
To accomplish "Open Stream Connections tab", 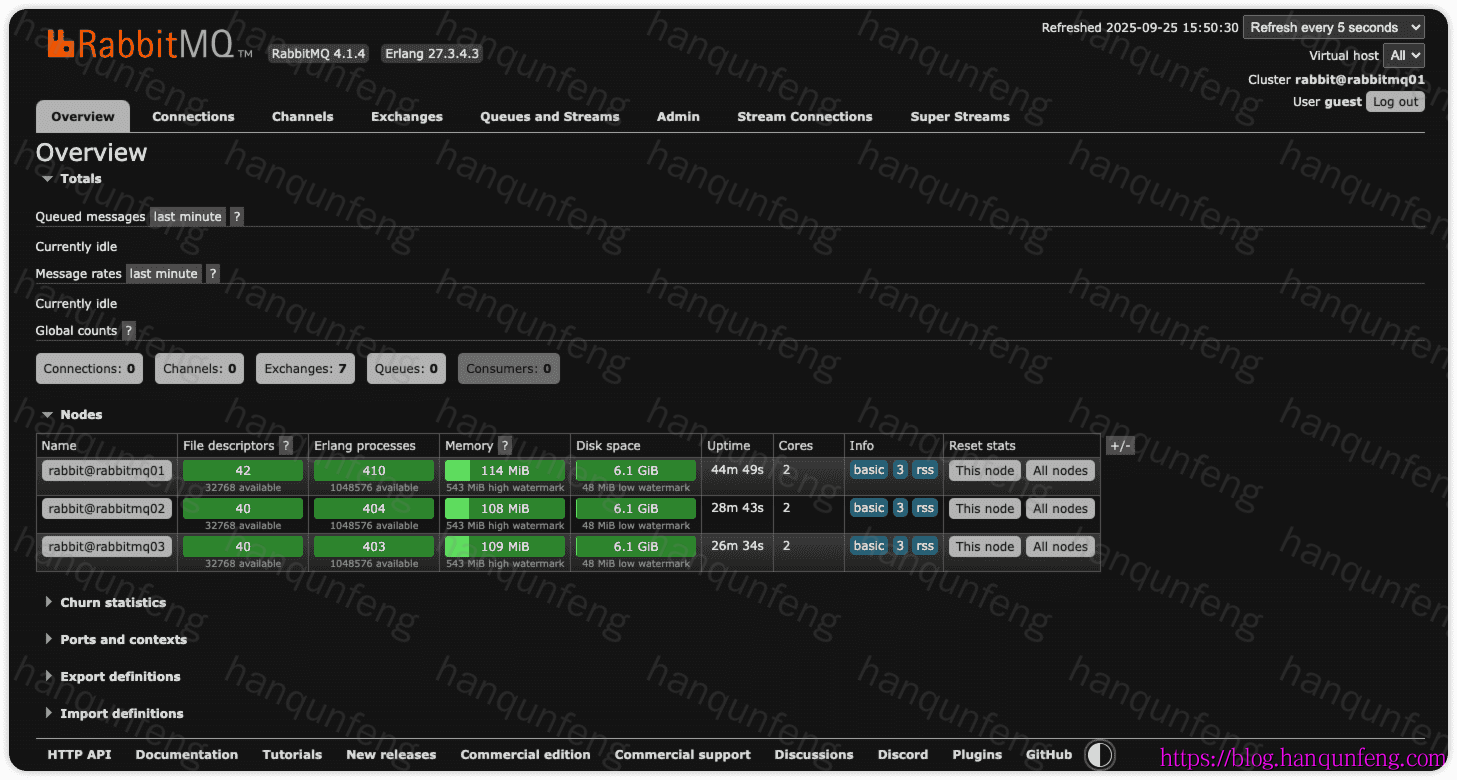I will pyautogui.click(x=805, y=117).
